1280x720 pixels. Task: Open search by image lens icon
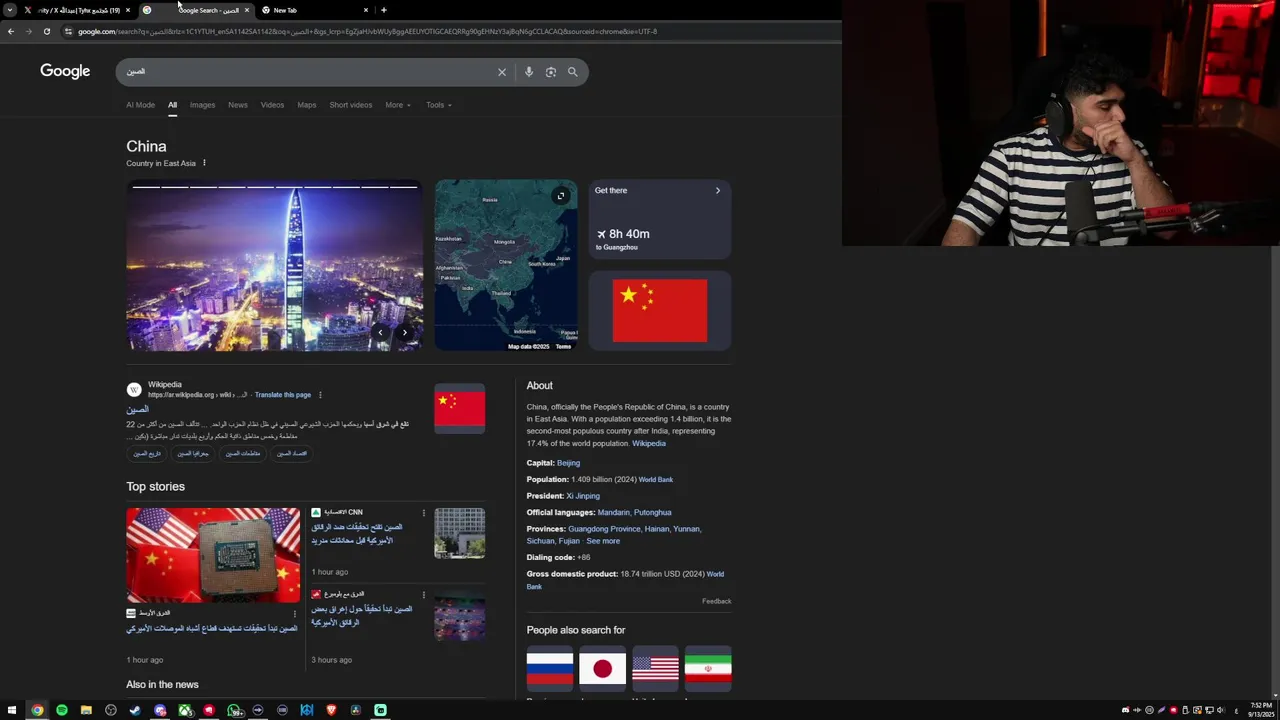[551, 72]
